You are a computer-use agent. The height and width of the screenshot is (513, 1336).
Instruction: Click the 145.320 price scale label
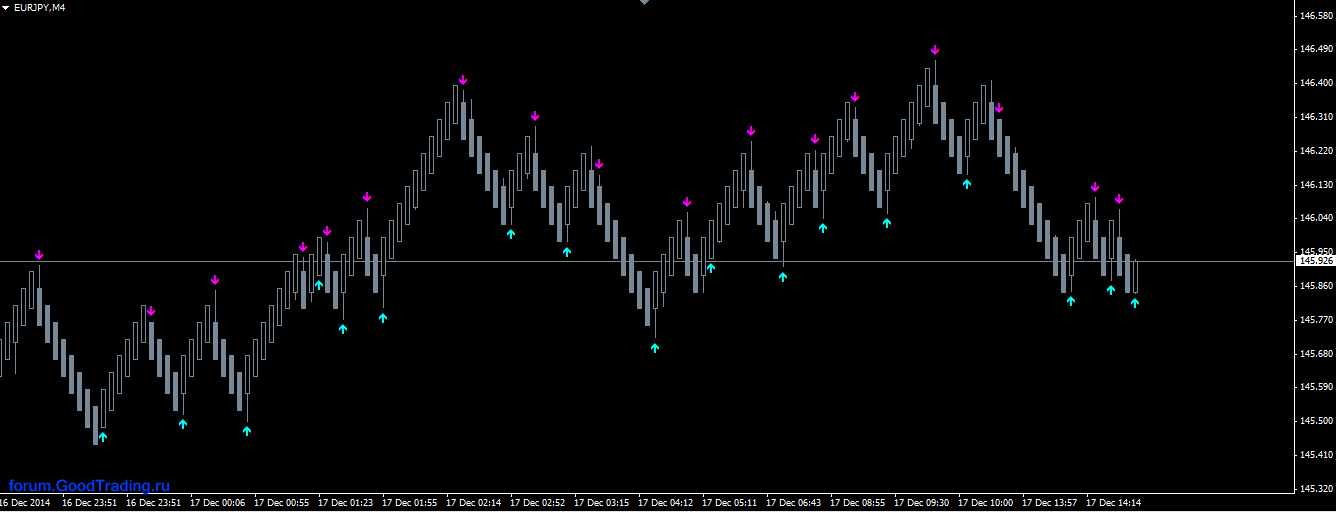pyautogui.click(x=1315, y=489)
